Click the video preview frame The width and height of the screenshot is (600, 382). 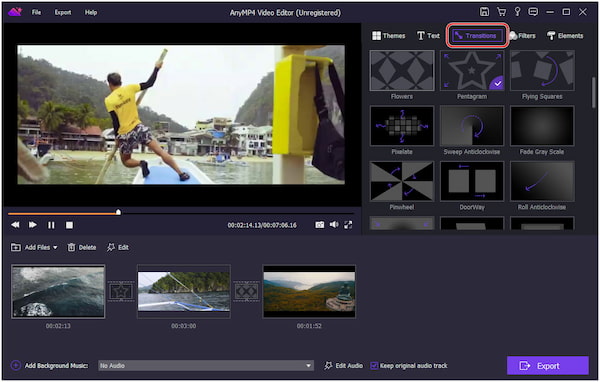tap(181, 115)
